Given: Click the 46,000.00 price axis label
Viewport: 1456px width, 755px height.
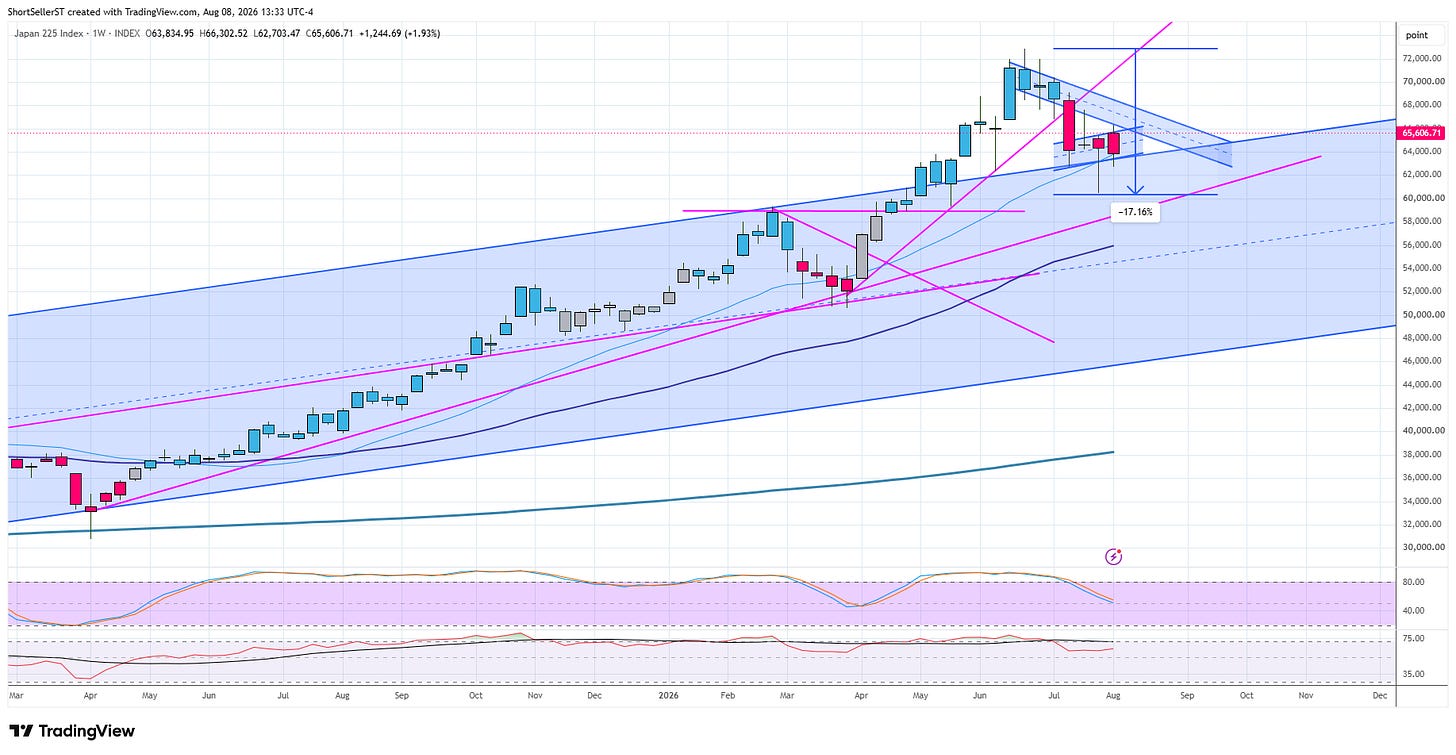Looking at the screenshot, I should tap(1421, 361).
